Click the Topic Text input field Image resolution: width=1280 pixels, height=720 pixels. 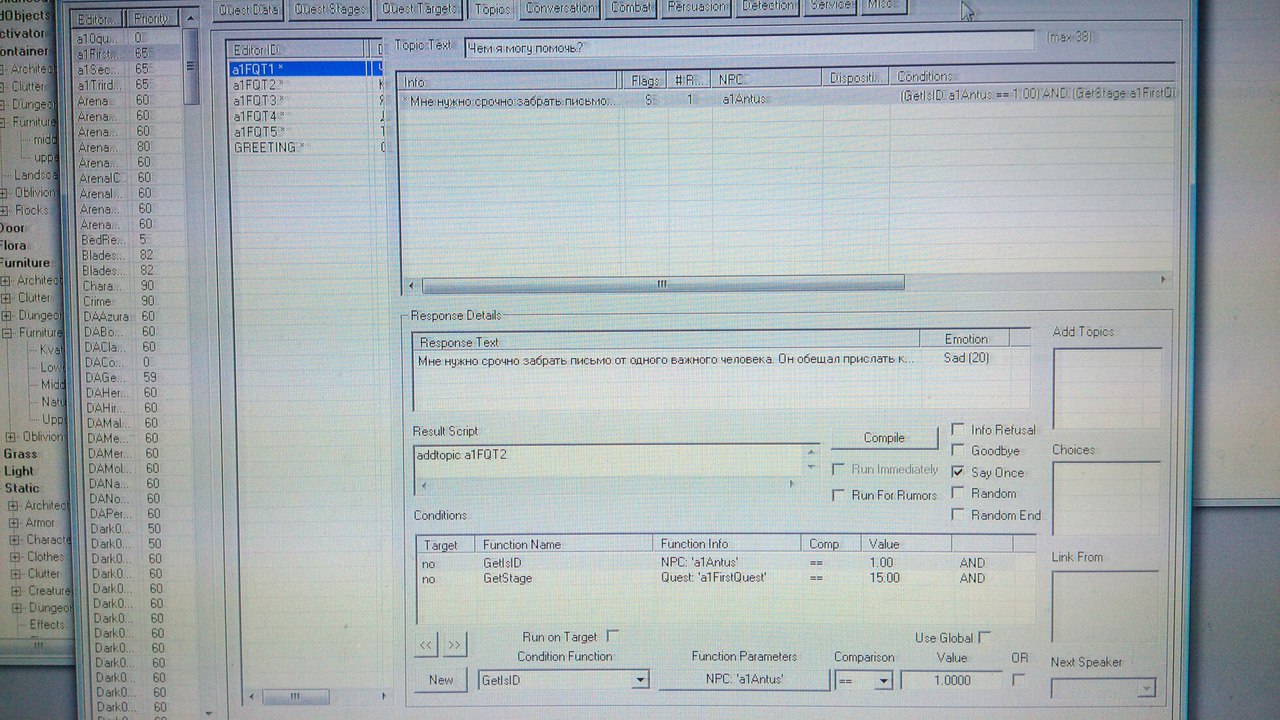749,47
